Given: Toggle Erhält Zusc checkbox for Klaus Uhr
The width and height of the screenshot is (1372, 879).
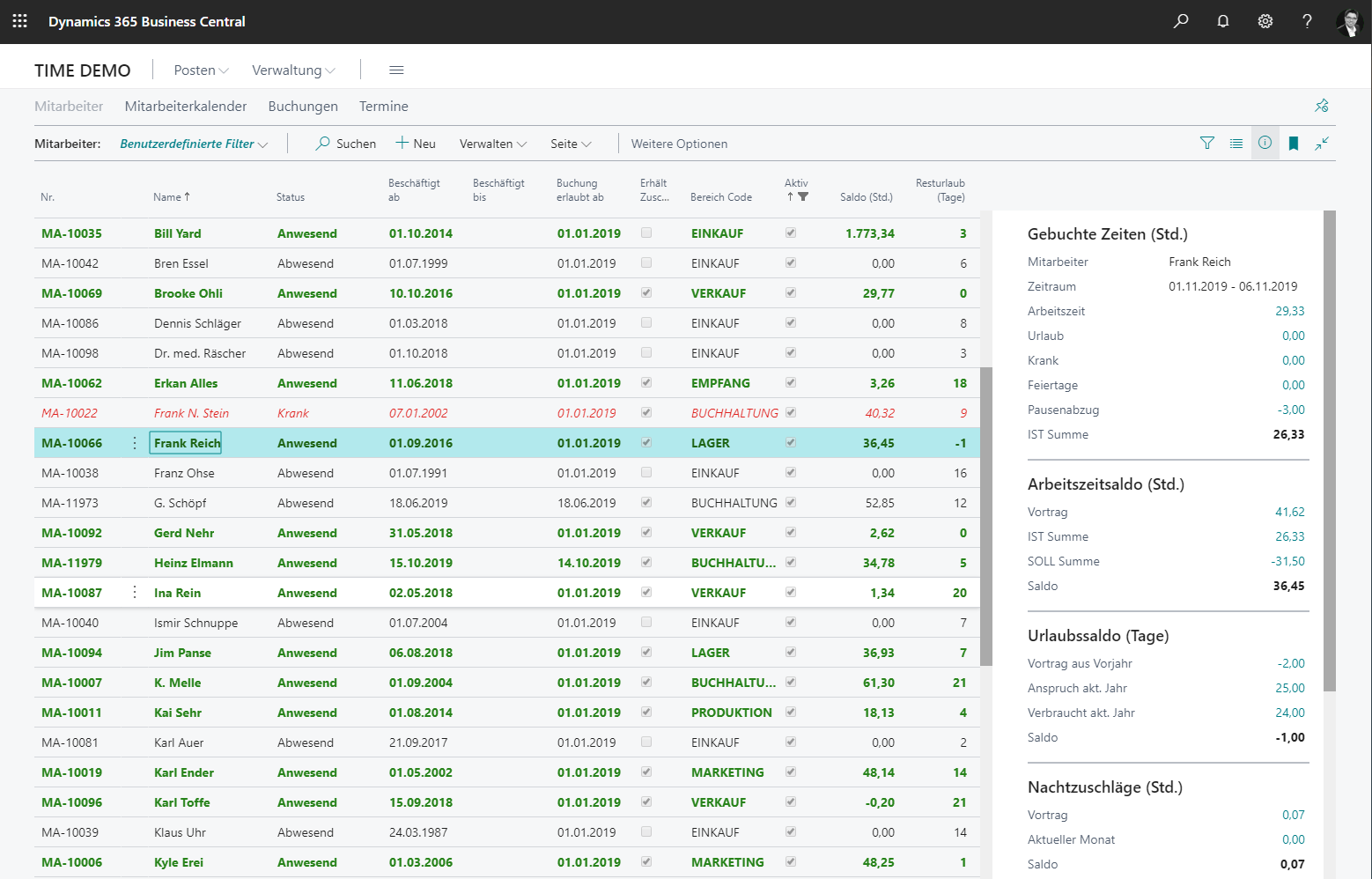Looking at the screenshot, I should pos(647,832).
